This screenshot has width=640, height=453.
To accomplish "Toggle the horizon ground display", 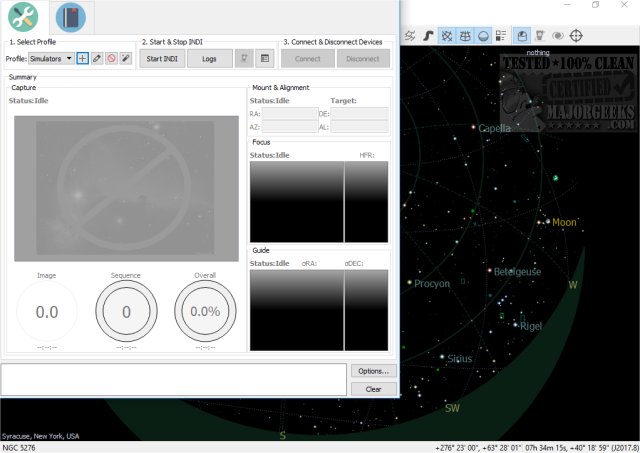I will tap(484, 36).
